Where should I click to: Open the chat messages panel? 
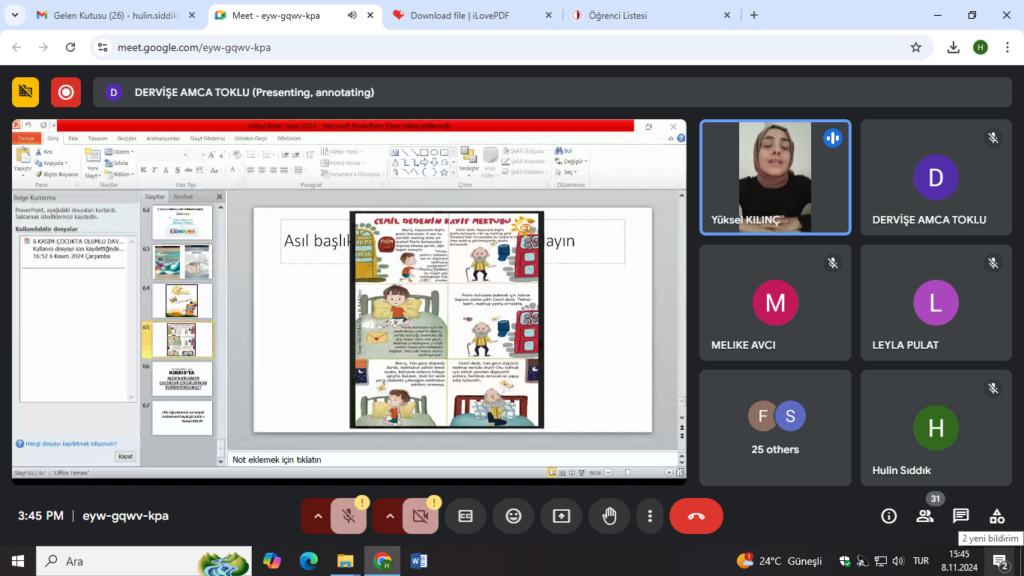pos(960,516)
